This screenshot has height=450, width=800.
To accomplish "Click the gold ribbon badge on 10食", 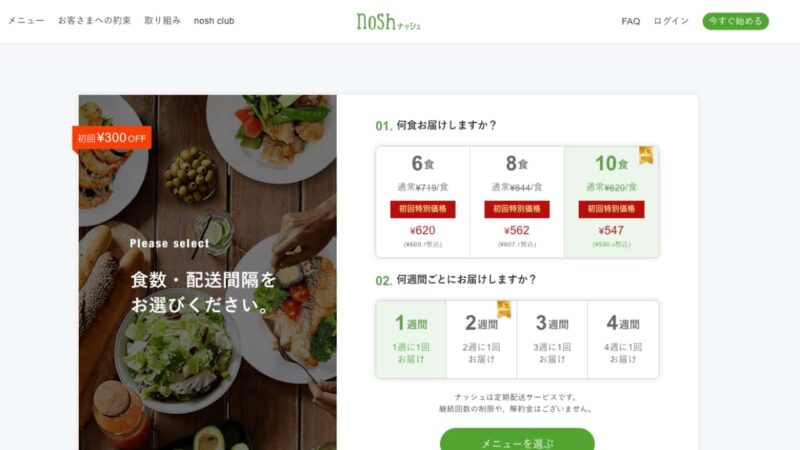I will pos(646,155).
